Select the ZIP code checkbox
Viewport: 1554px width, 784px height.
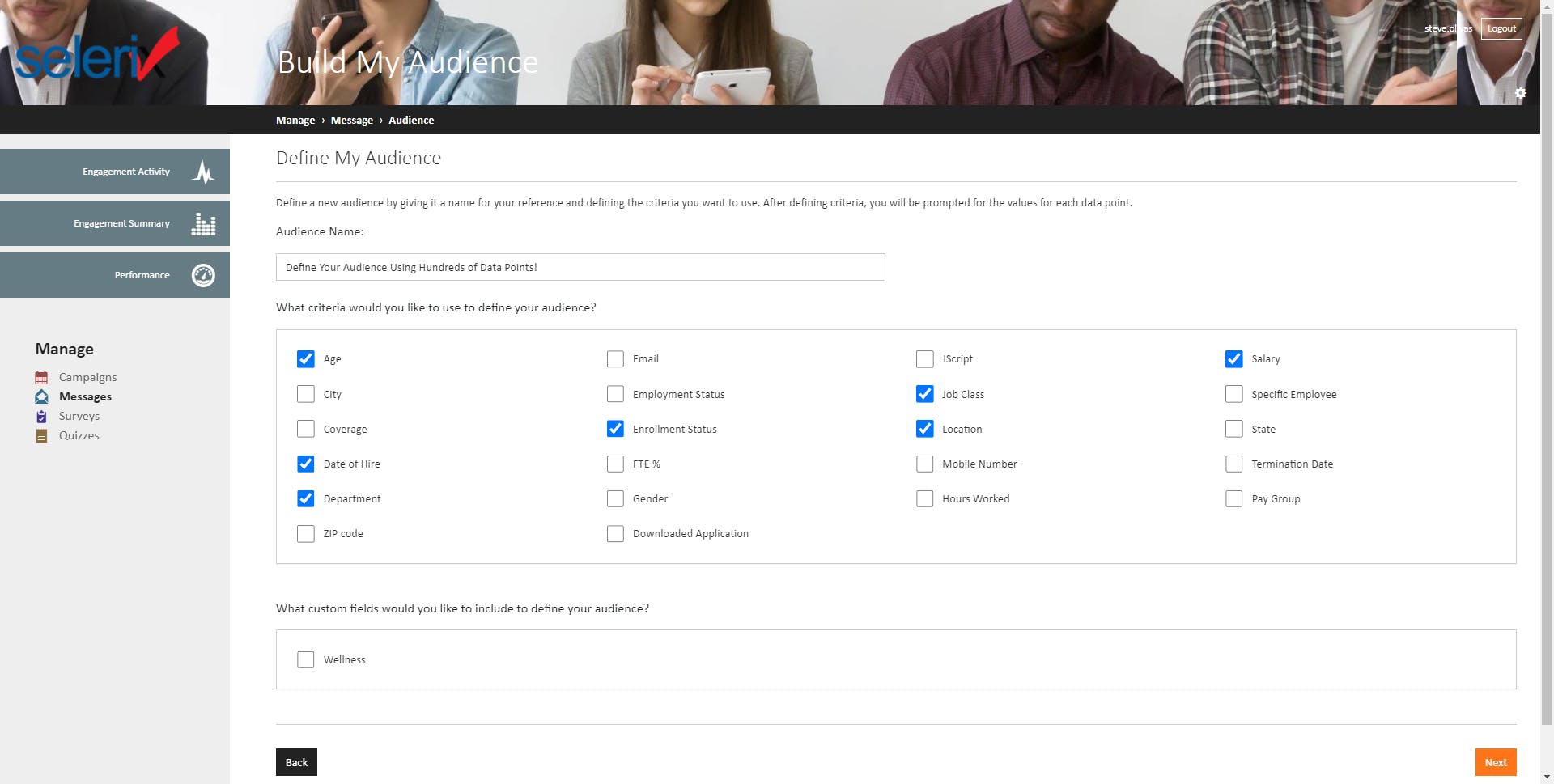tap(305, 533)
